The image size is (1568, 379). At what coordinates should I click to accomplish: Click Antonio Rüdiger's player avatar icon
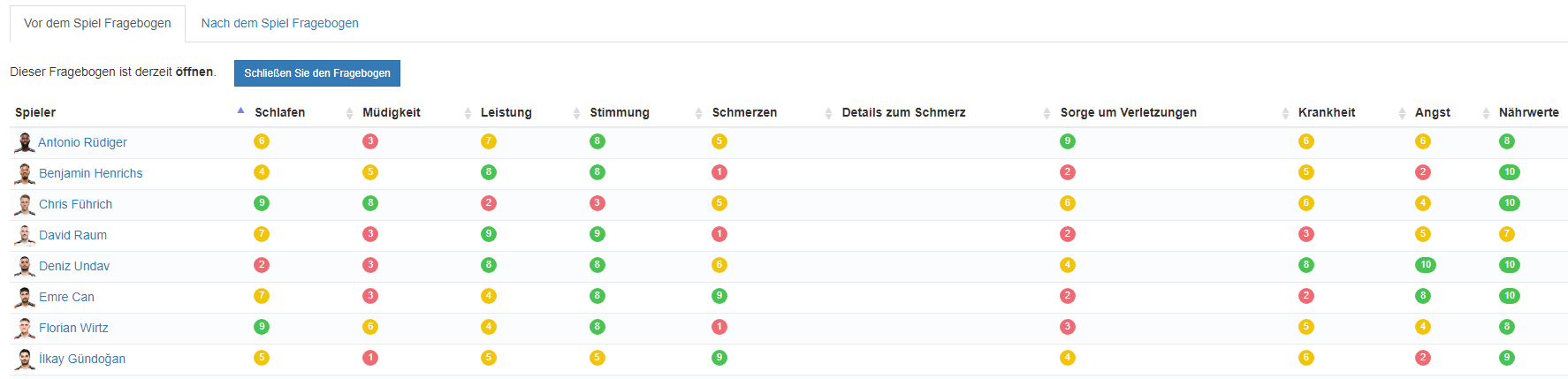24,143
